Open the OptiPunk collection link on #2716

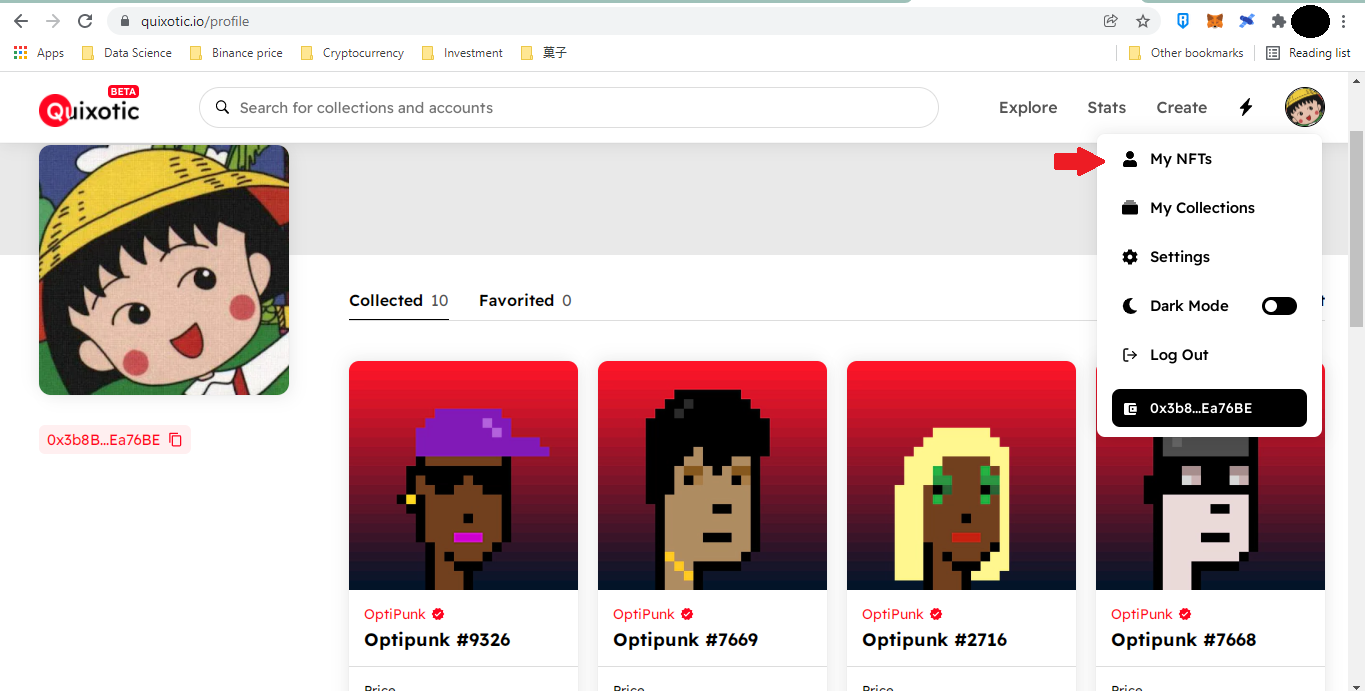tap(892, 614)
